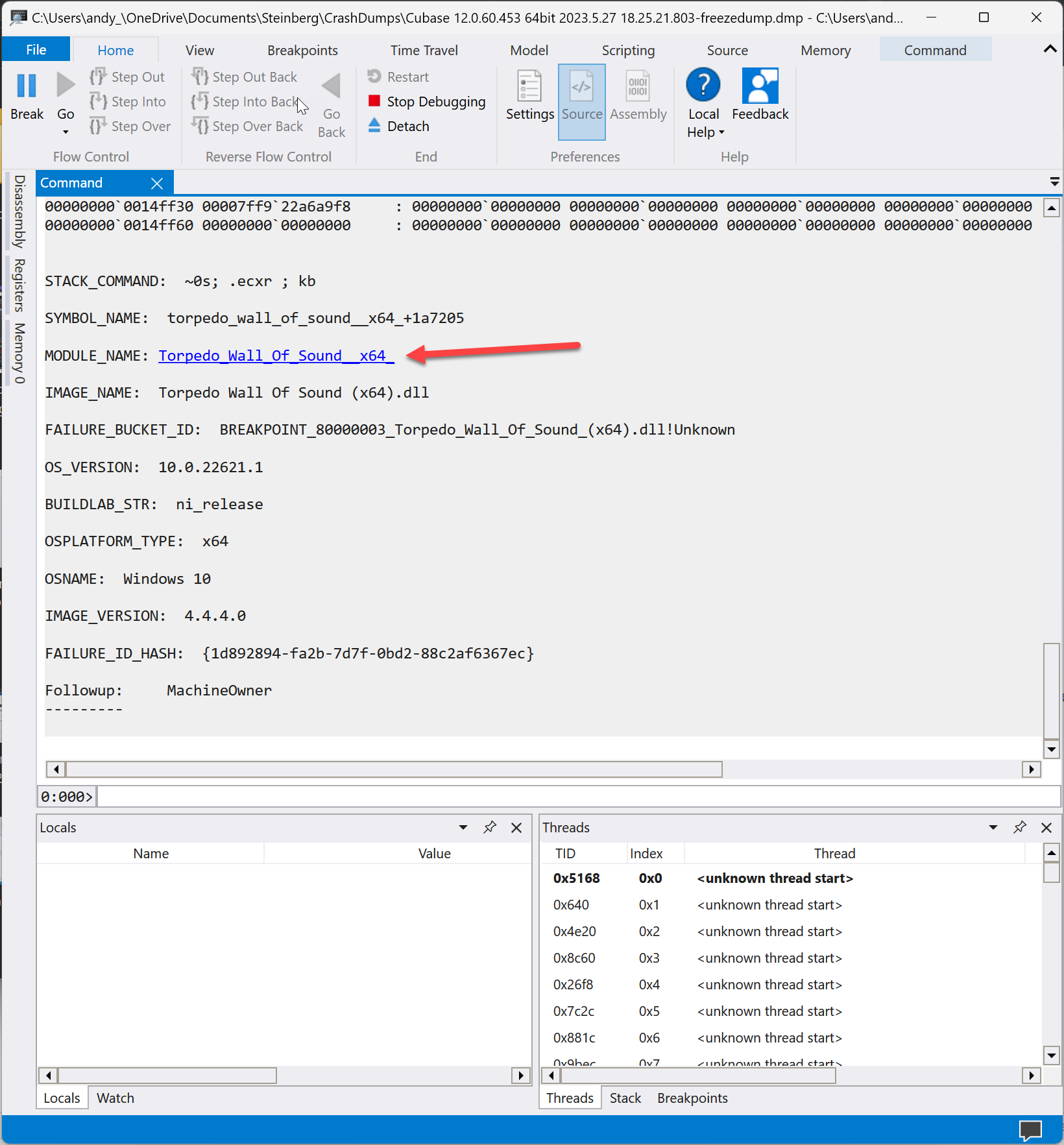
Task: Toggle Source mode preference
Action: 582,101
